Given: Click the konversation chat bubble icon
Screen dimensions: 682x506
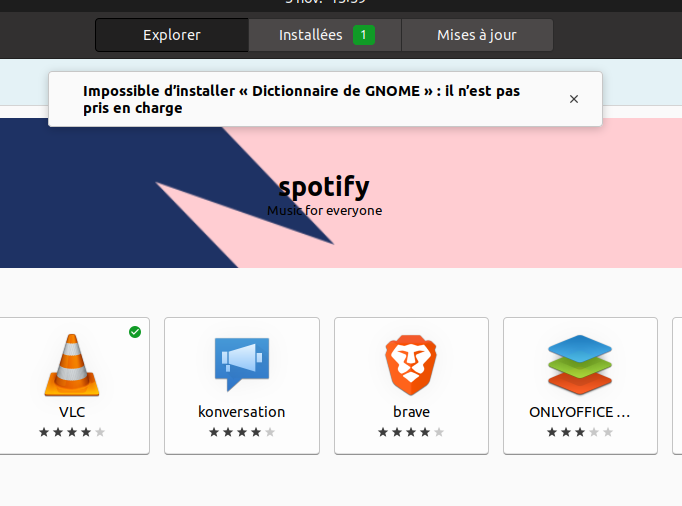Looking at the screenshot, I should [241, 364].
